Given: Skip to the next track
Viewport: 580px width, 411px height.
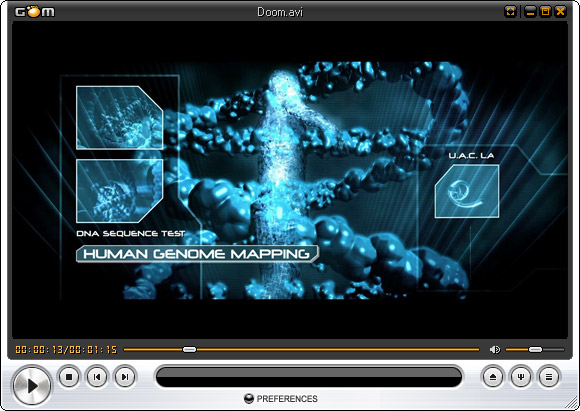Looking at the screenshot, I should click(125, 377).
